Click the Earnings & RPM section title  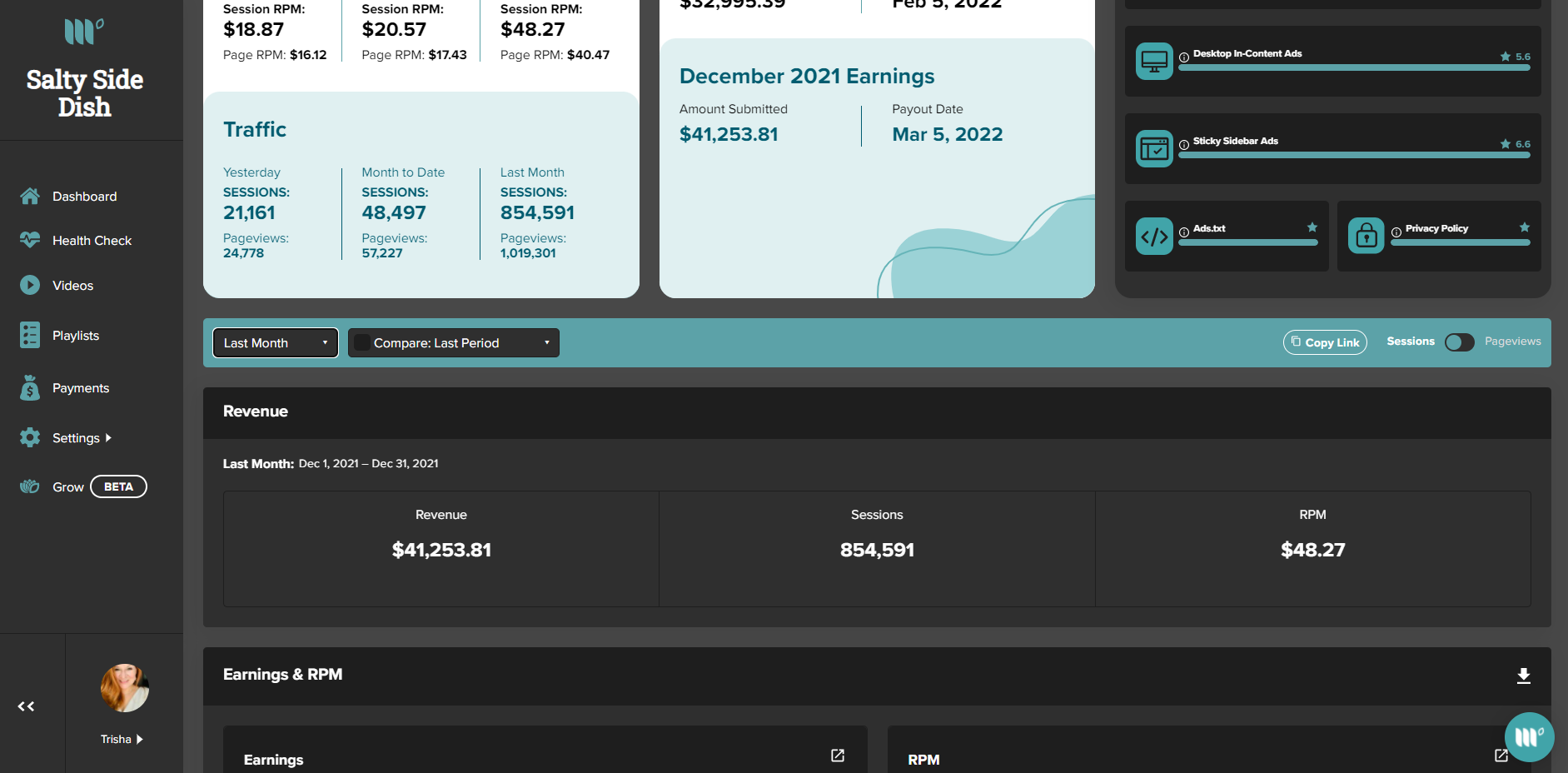(282, 675)
